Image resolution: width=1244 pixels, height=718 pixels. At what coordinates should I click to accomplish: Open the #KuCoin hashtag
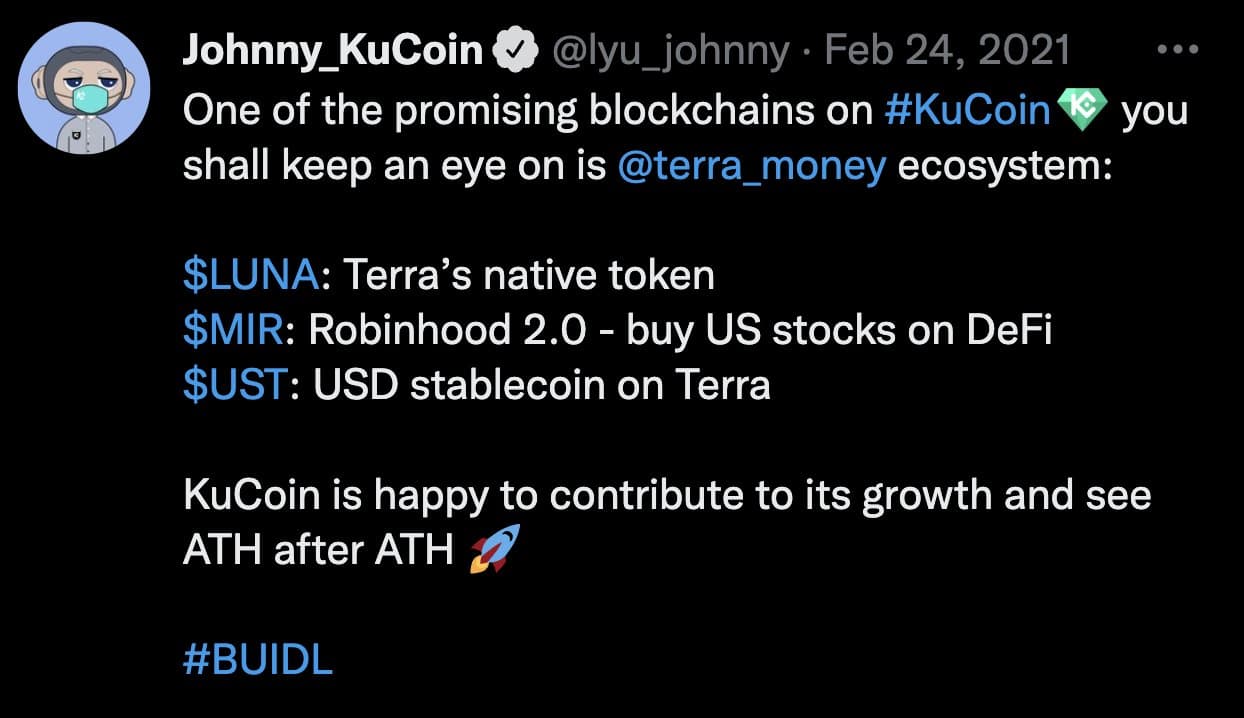(968, 111)
